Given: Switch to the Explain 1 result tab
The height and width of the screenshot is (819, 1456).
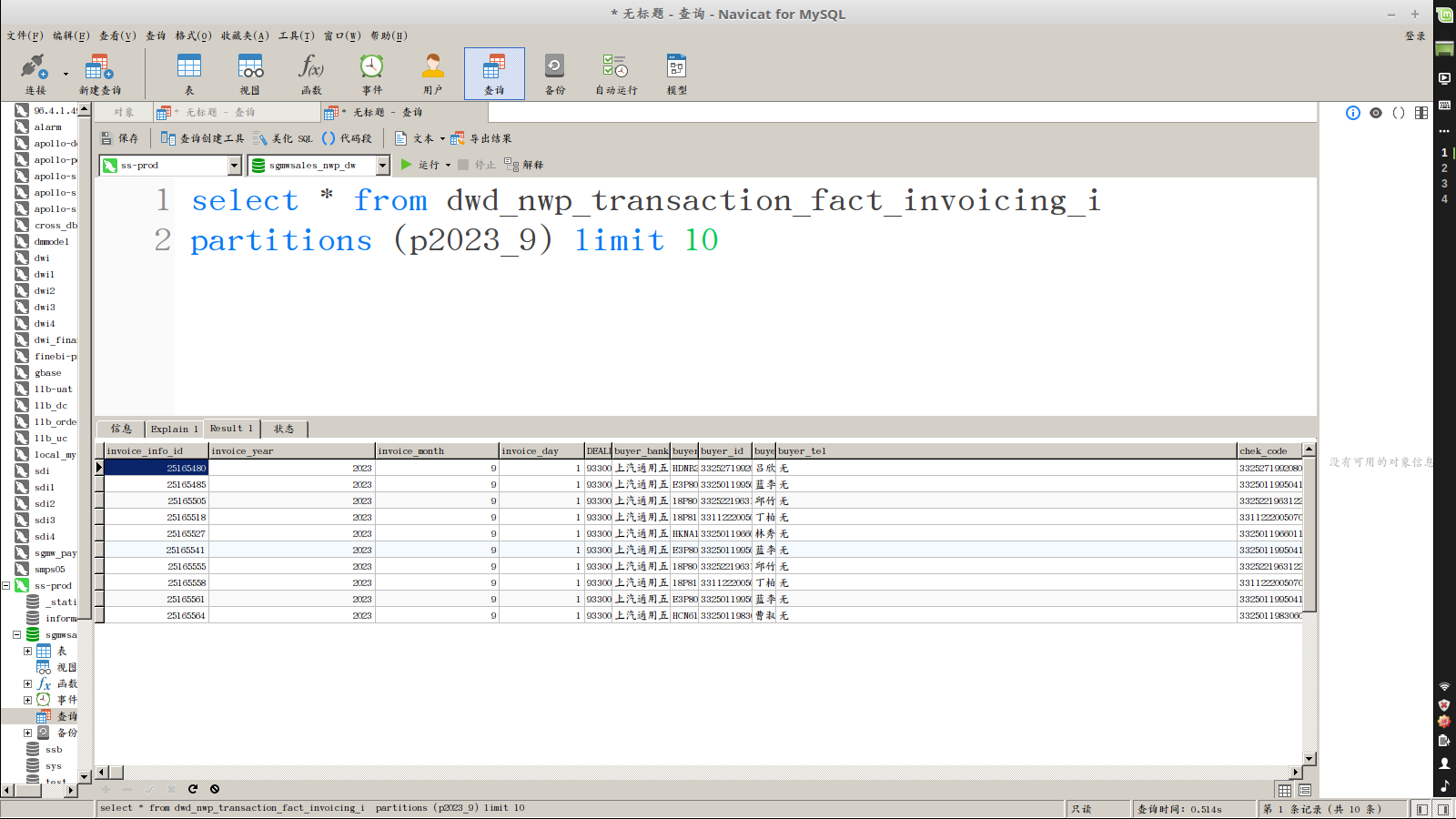Looking at the screenshot, I should point(174,429).
